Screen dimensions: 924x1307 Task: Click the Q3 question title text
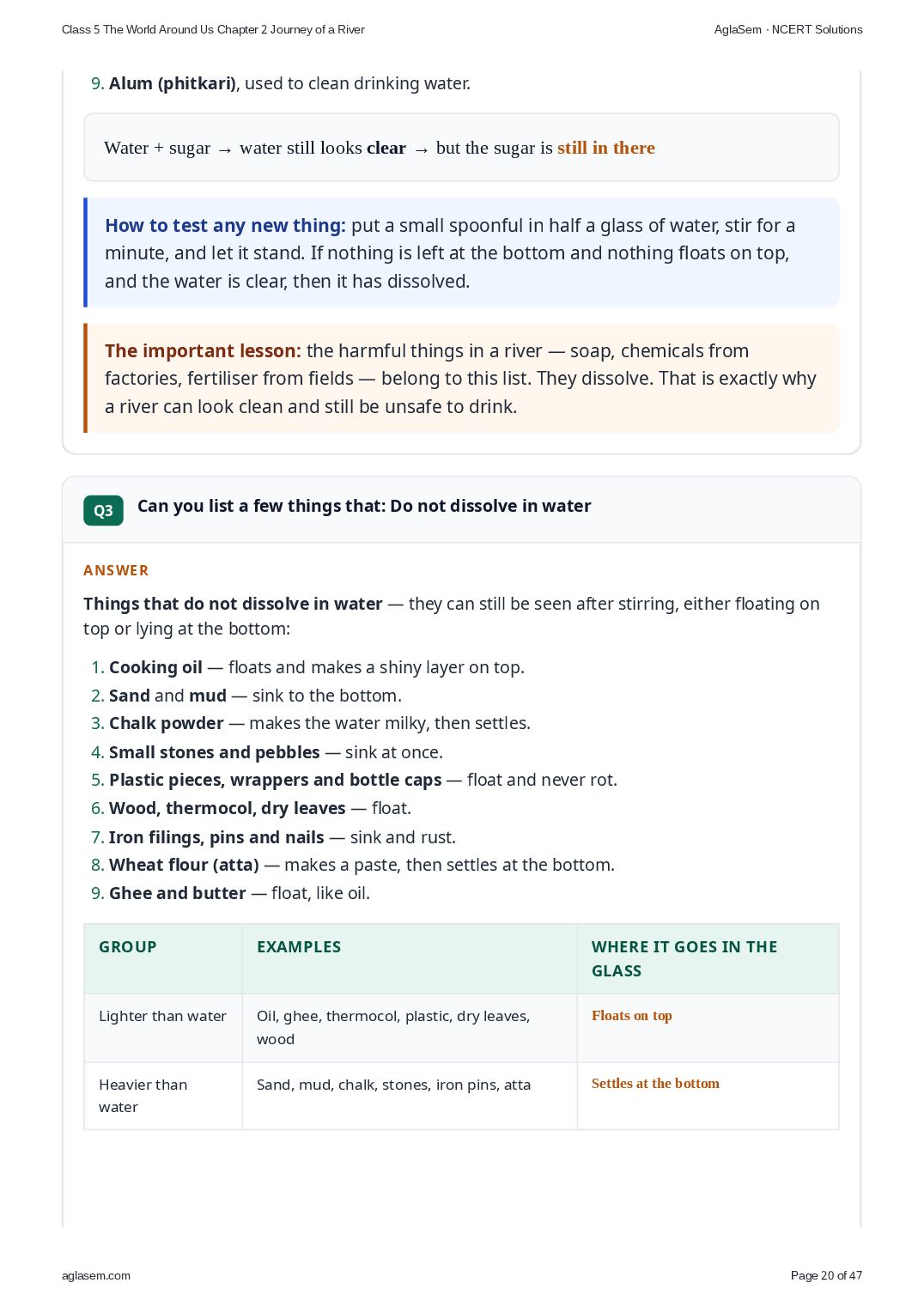coord(364,506)
